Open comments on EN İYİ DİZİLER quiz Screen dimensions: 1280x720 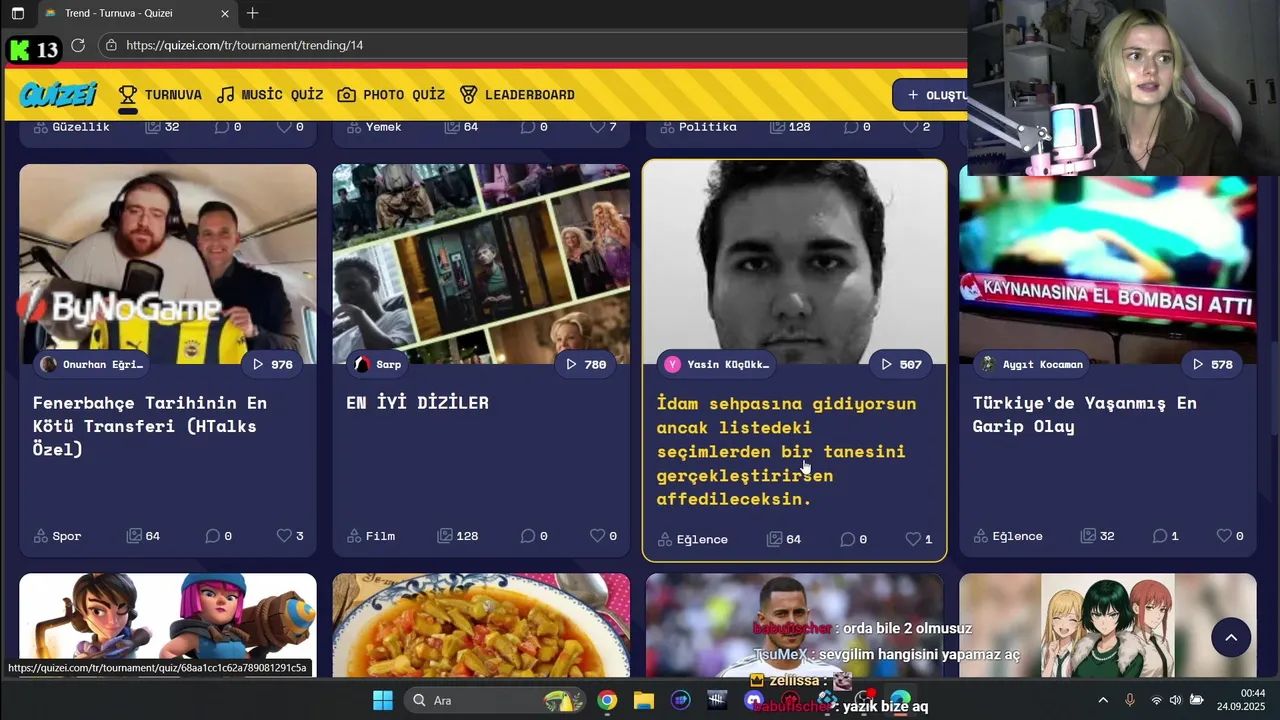(533, 536)
